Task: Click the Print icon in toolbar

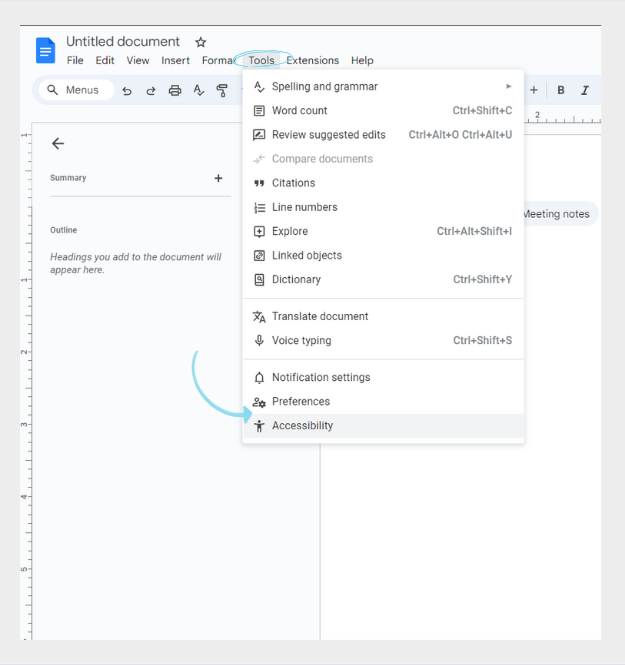Action: 175,90
